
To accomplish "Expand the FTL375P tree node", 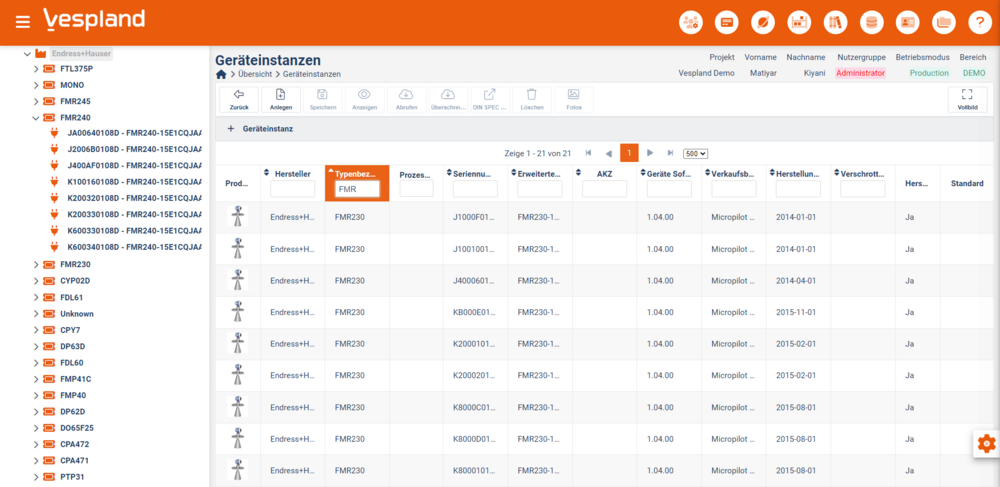I will [x=36, y=69].
